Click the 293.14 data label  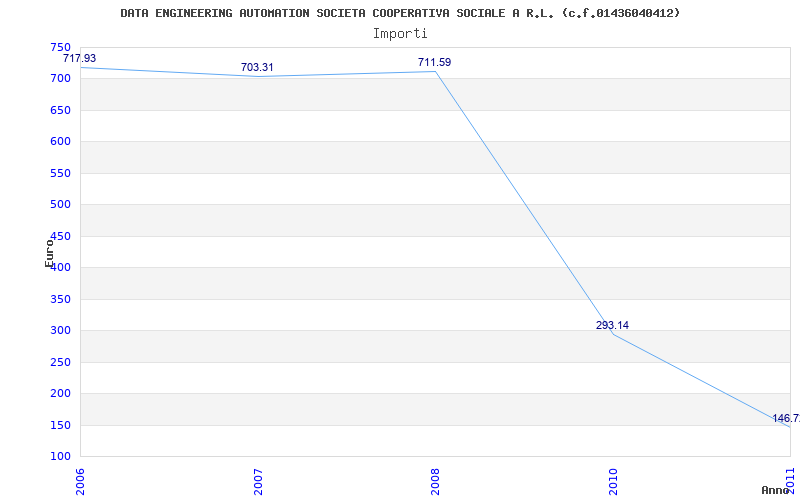612,325
